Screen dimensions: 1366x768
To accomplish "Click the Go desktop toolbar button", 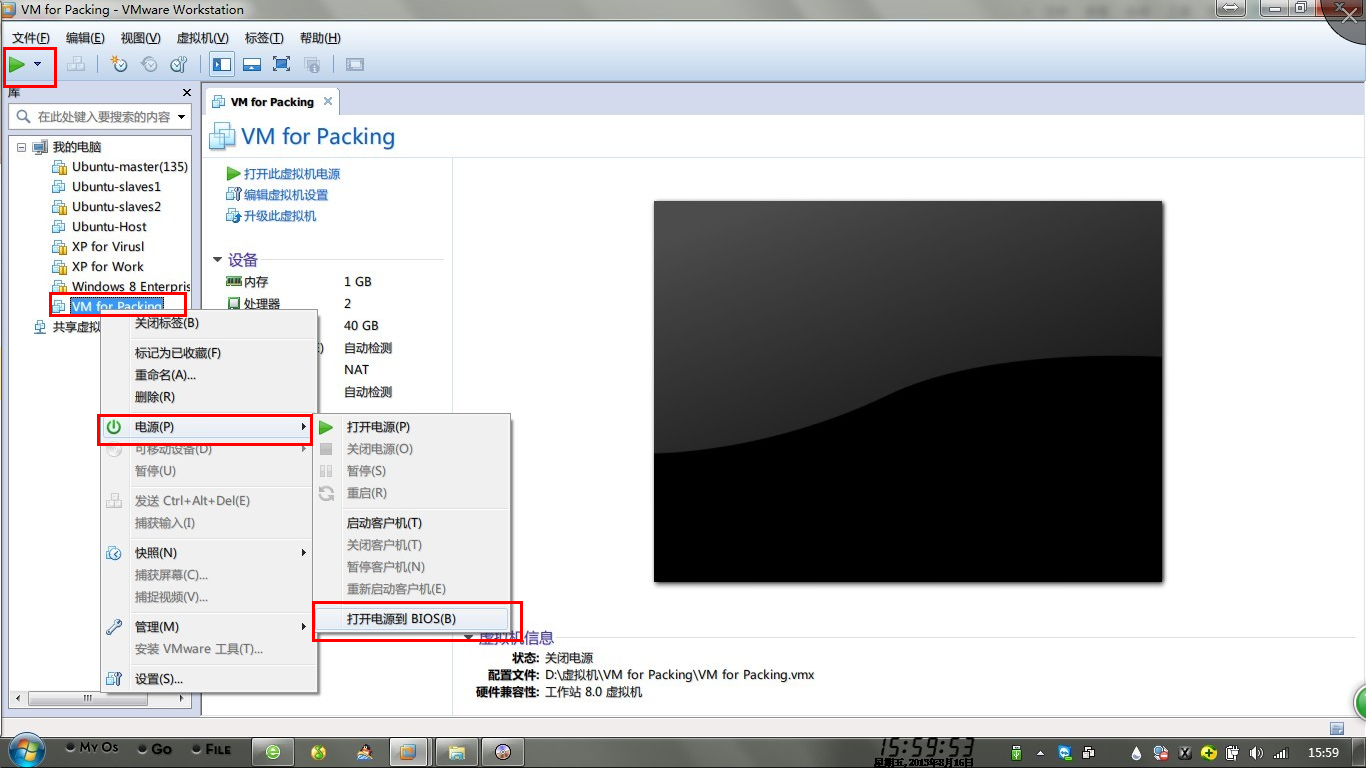I will [x=155, y=748].
